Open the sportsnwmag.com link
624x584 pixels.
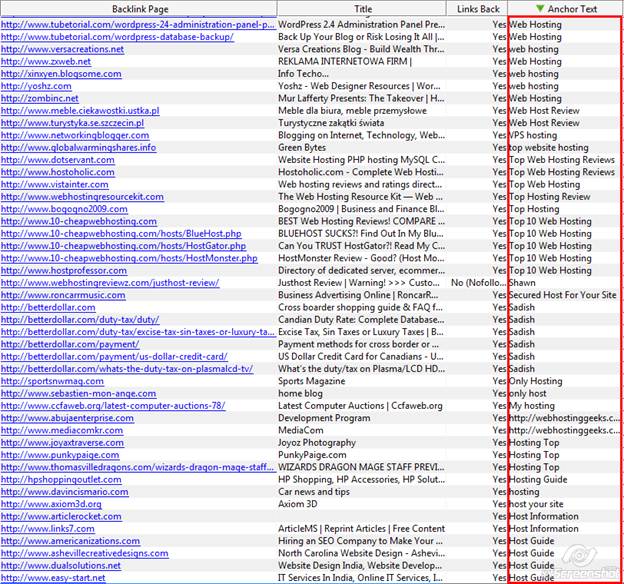(52, 381)
